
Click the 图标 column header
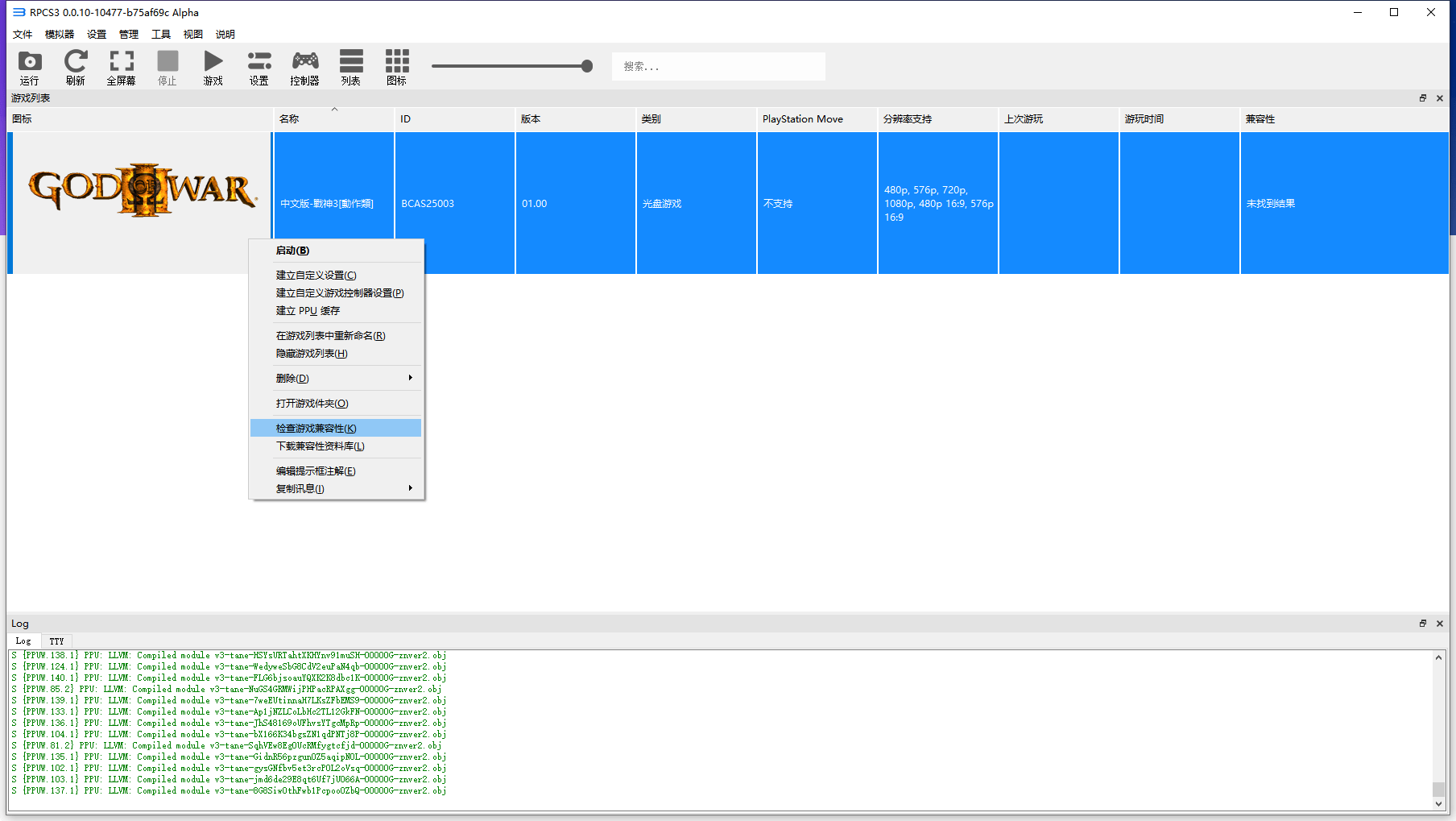pyautogui.click(x=141, y=119)
